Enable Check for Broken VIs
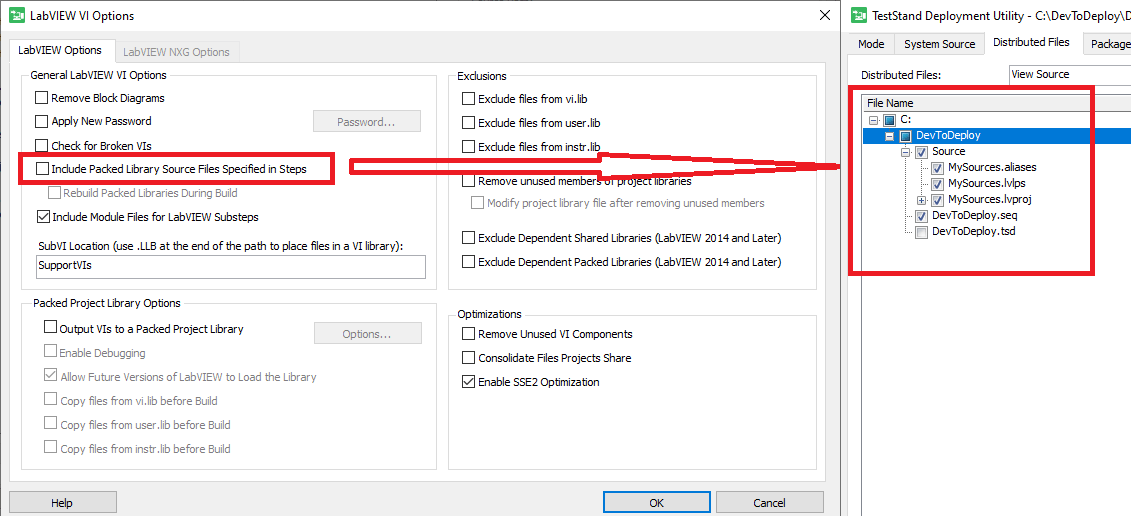This screenshot has width=1131, height=516. point(42,146)
